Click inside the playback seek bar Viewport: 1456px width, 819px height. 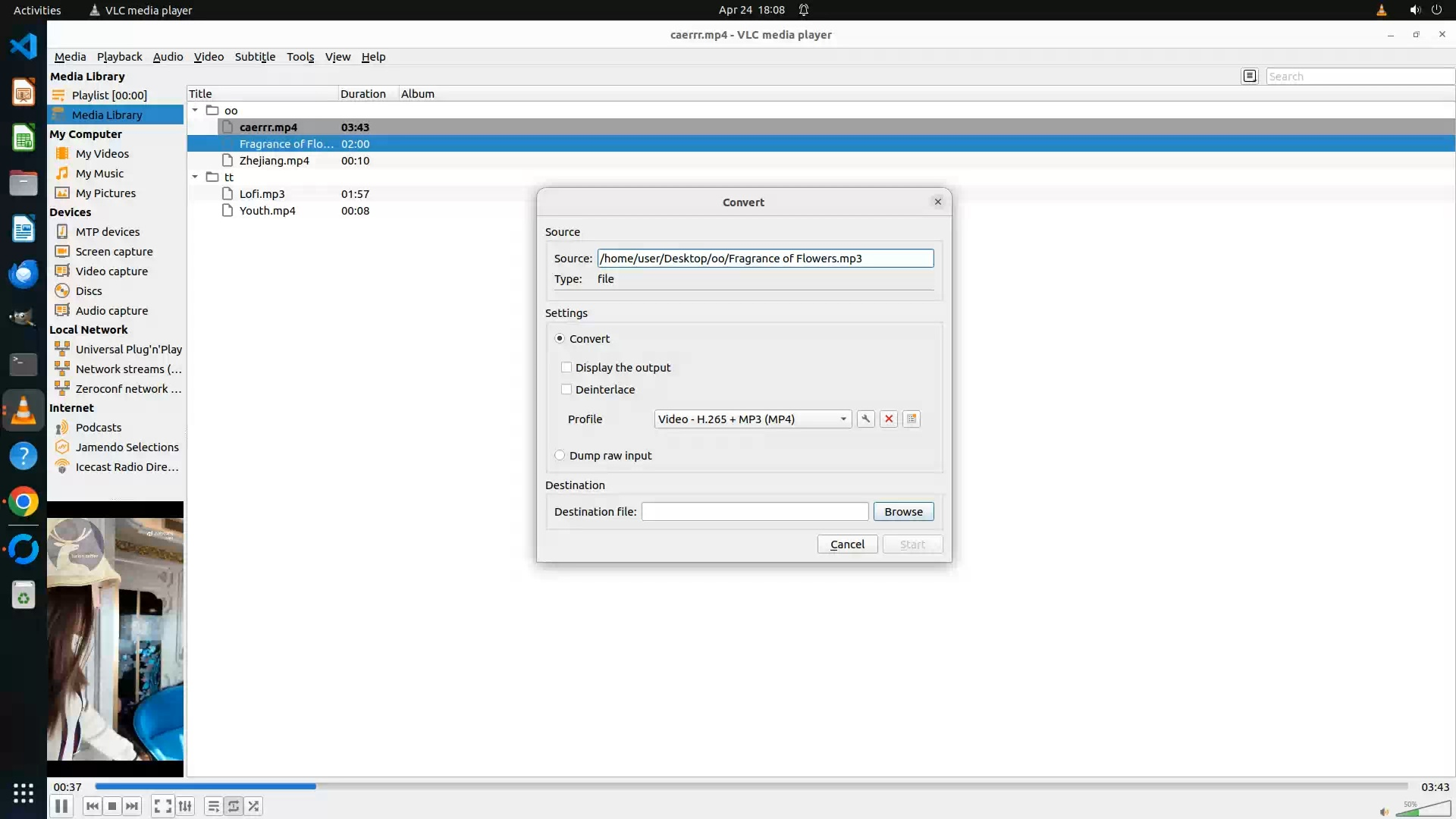[751, 786]
